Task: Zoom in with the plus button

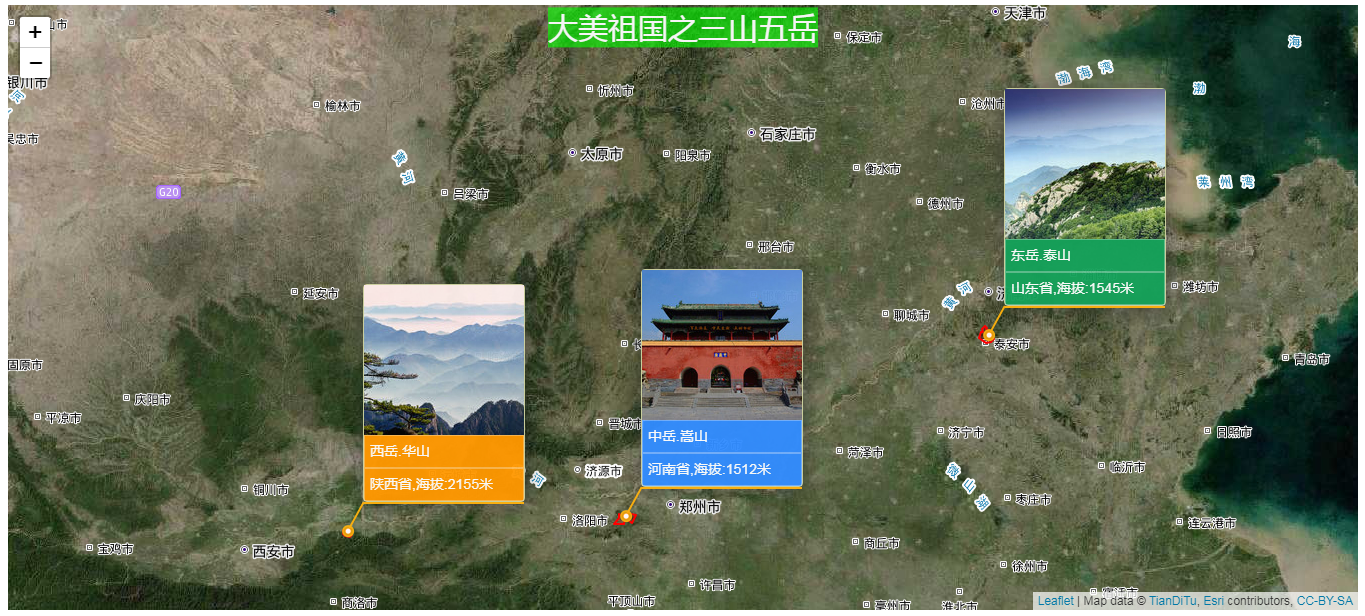Action: [35, 32]
